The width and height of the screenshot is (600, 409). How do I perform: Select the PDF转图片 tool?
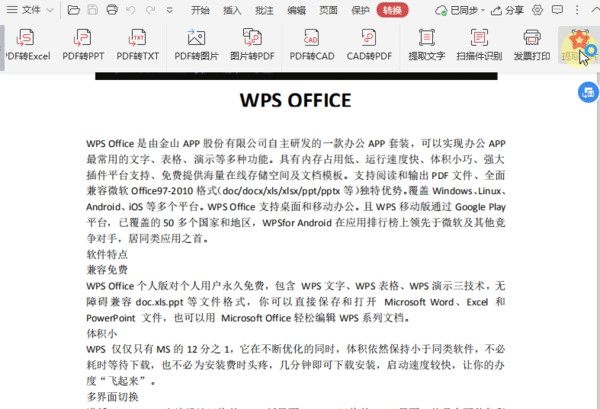196,45
